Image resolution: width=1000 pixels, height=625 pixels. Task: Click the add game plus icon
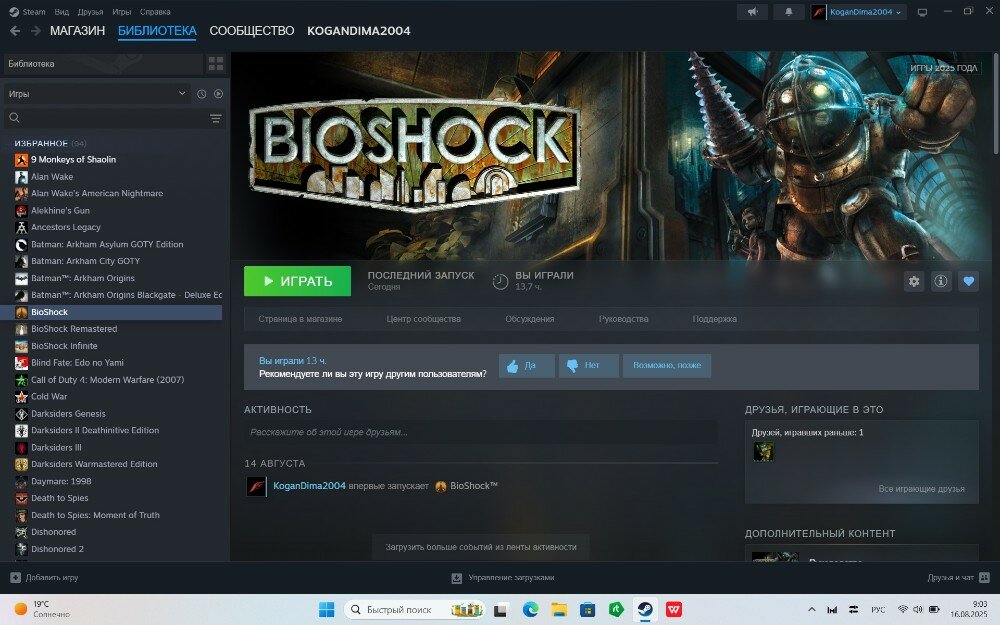[15, 578]
